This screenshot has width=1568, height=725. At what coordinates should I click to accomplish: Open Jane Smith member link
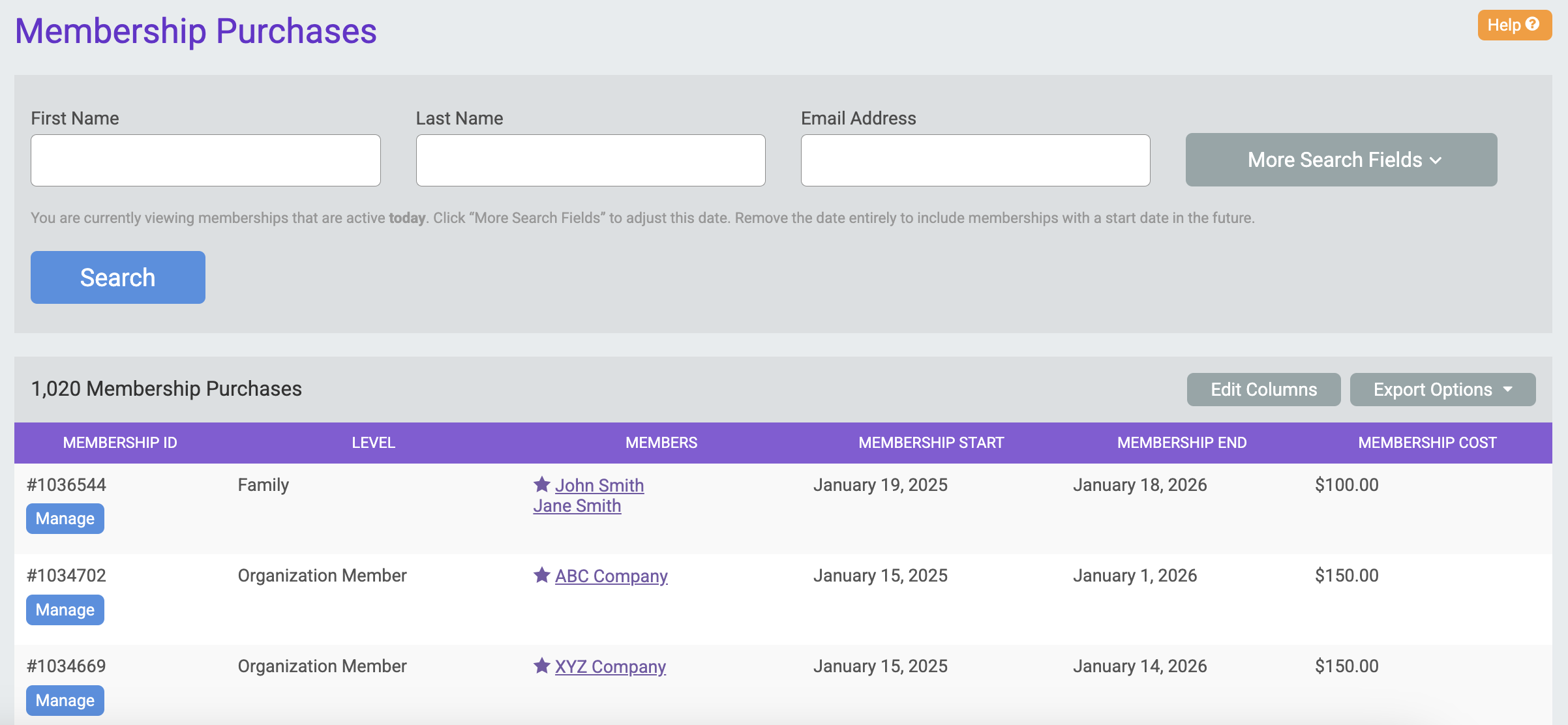pyautogui.click(x=577, y=506)
